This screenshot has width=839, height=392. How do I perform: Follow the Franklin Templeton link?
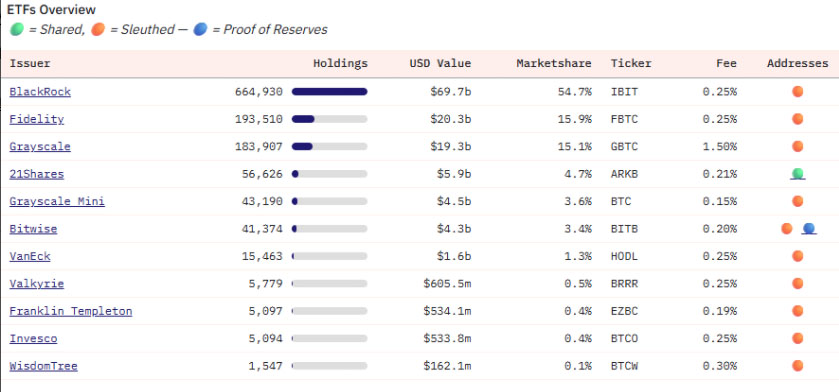pyautogui.click(x=71, y=311)
